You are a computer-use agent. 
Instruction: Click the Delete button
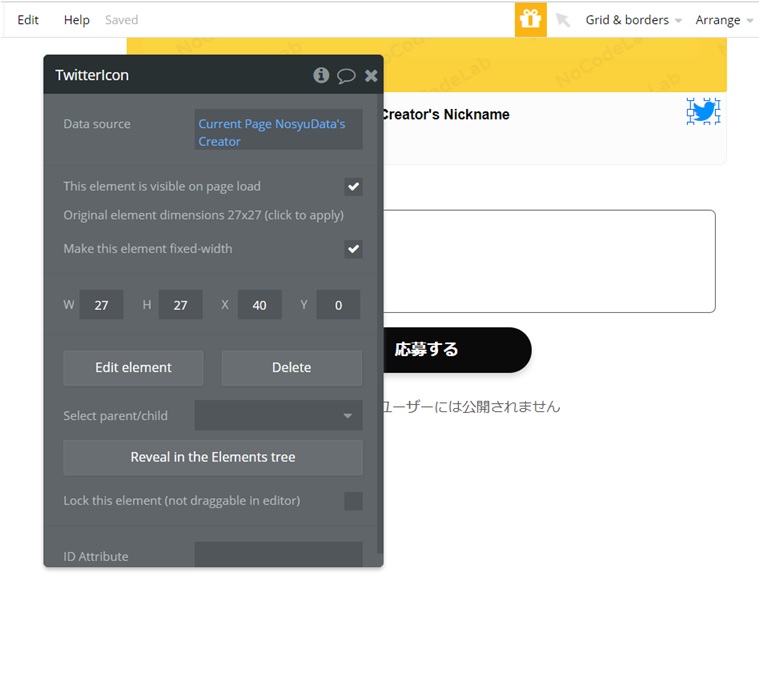point(291,367)
